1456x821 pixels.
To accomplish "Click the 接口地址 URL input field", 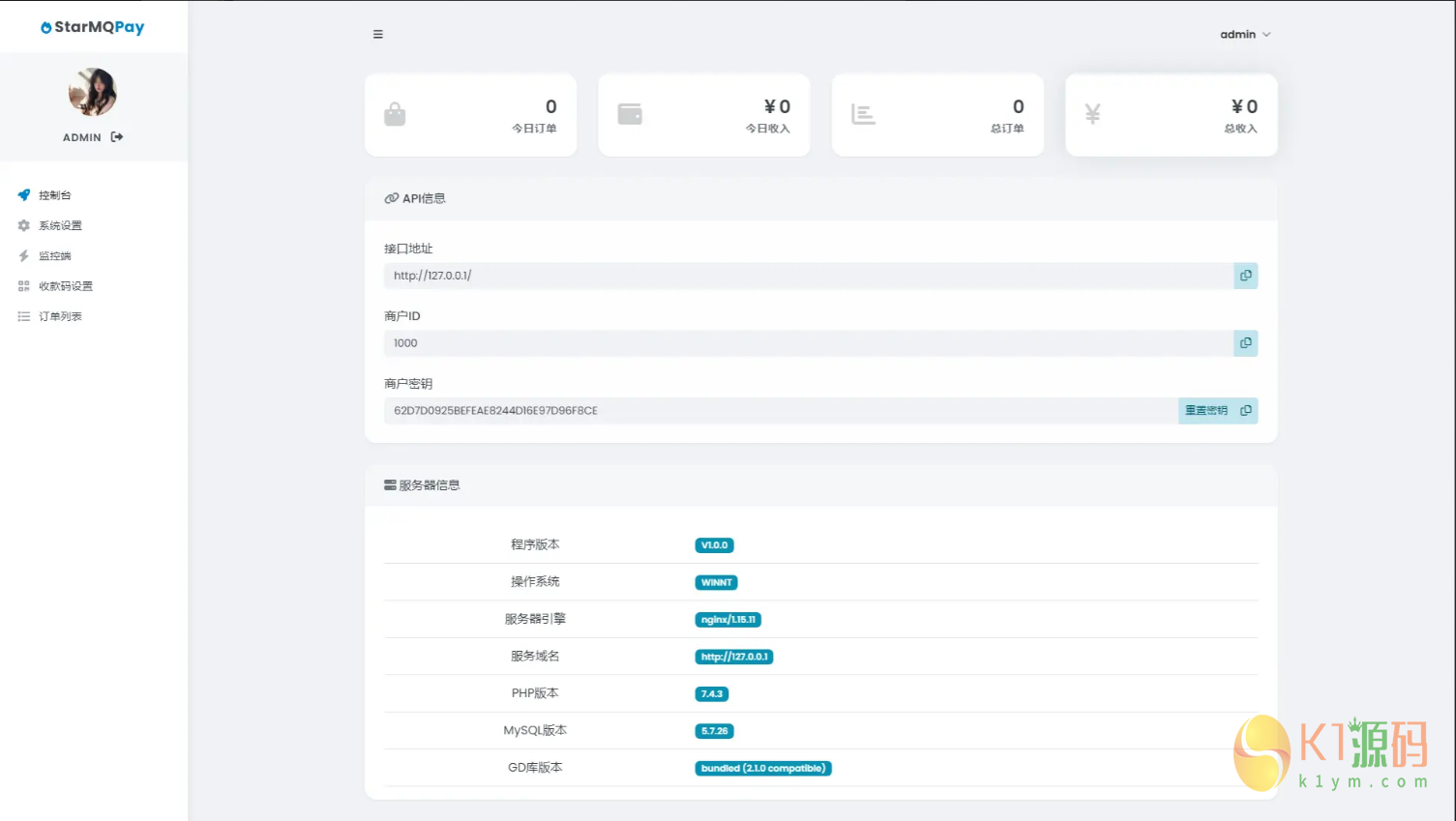I will coord(808,276).
